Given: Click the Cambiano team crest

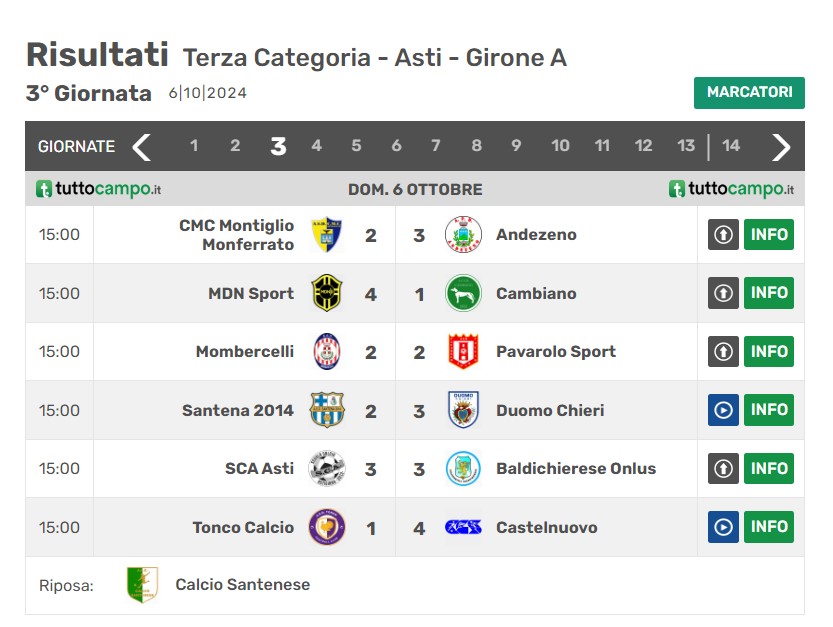Looking at the screenshot, I should pyautogui.click(x=463, y=293).
